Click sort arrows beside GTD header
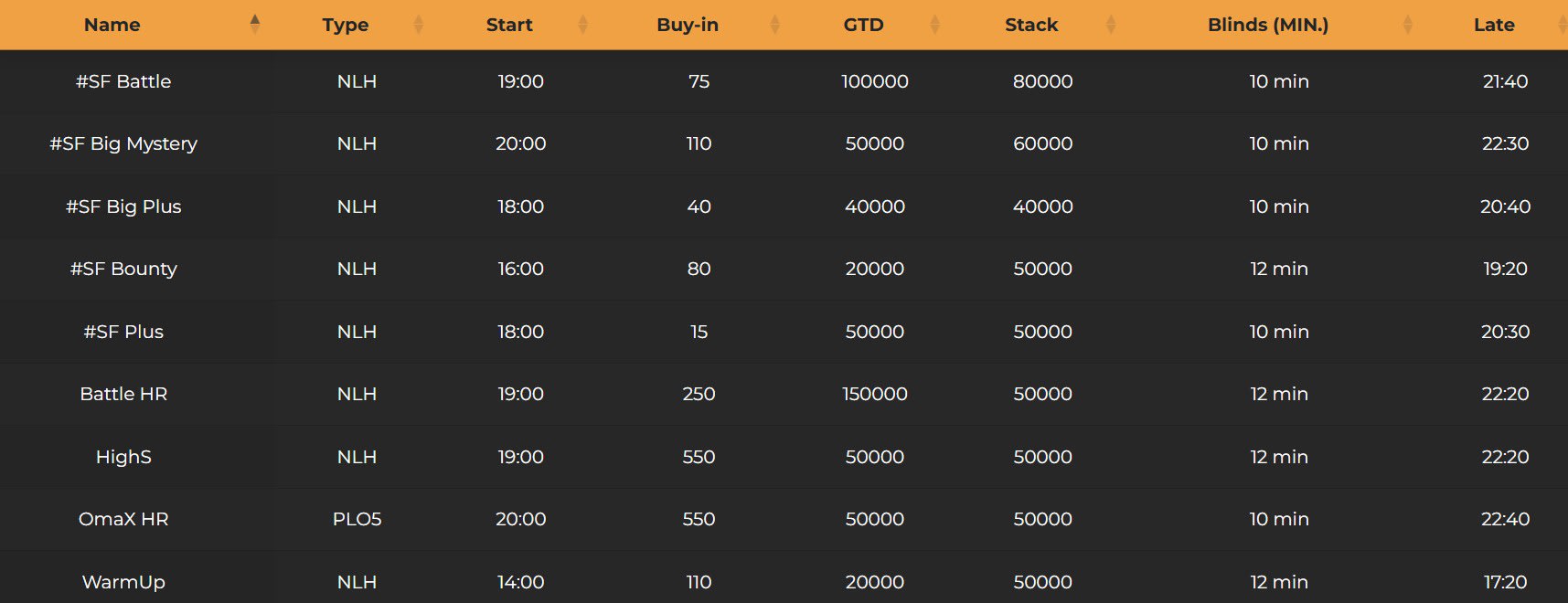Image resolution: width=1568 pixels, height=603 pixels. pyautogui.click(x=935, y=25)
